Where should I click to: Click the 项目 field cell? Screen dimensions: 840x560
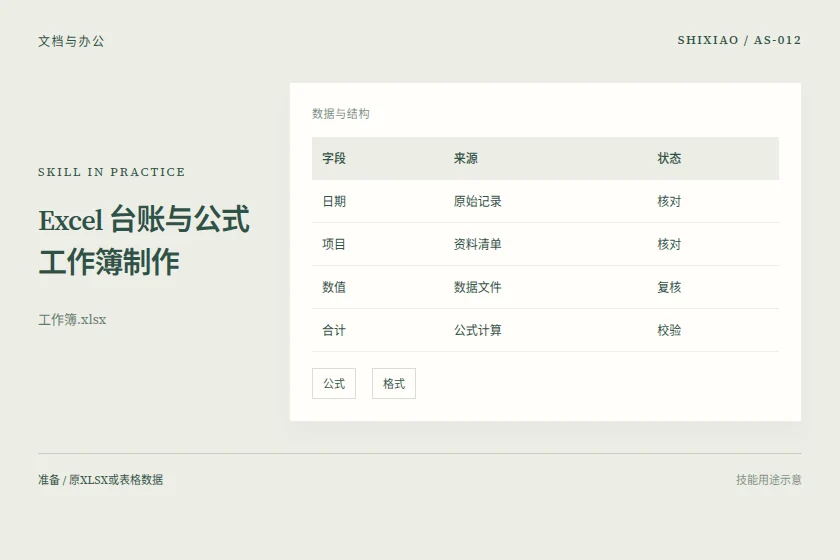334,244
